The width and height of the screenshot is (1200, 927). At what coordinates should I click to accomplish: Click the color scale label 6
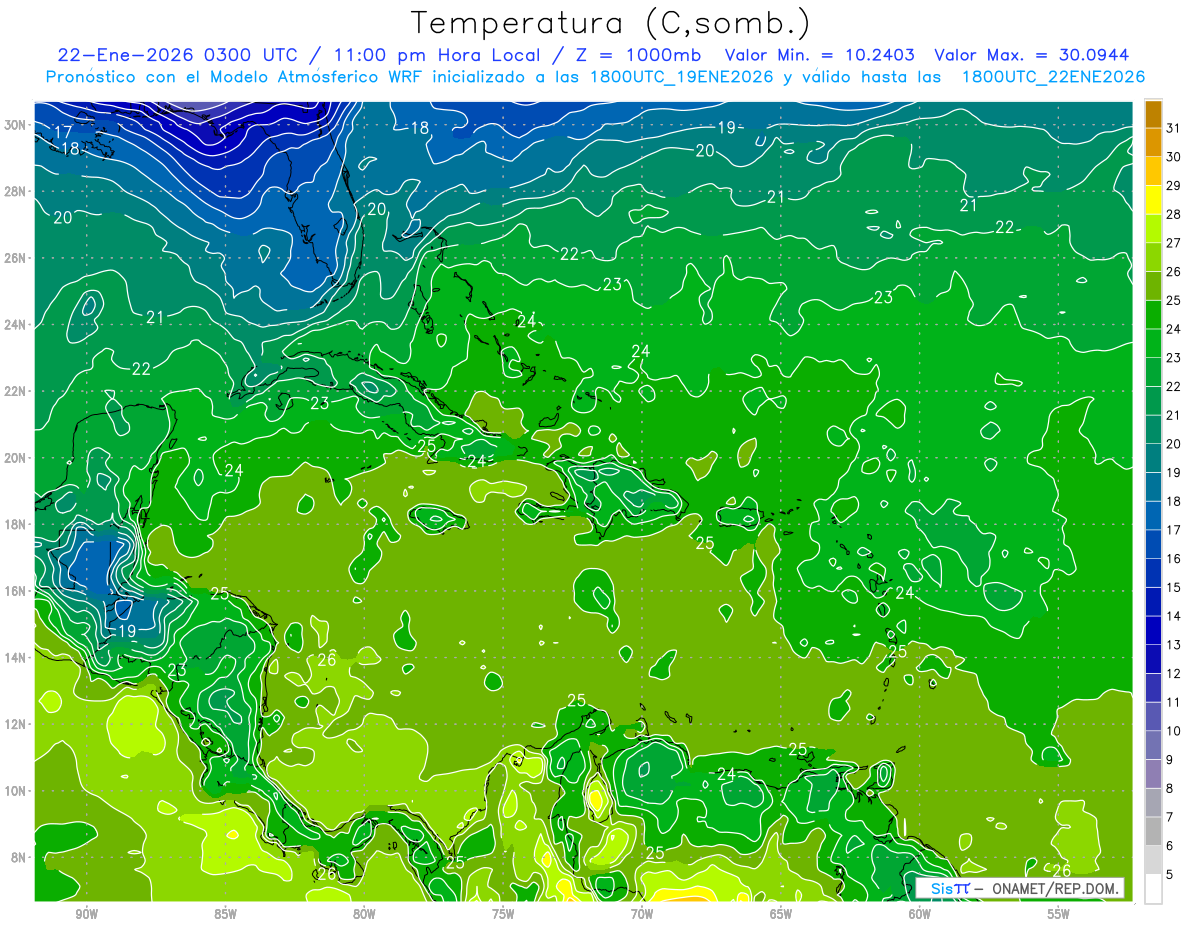[x=1170, y=846]
